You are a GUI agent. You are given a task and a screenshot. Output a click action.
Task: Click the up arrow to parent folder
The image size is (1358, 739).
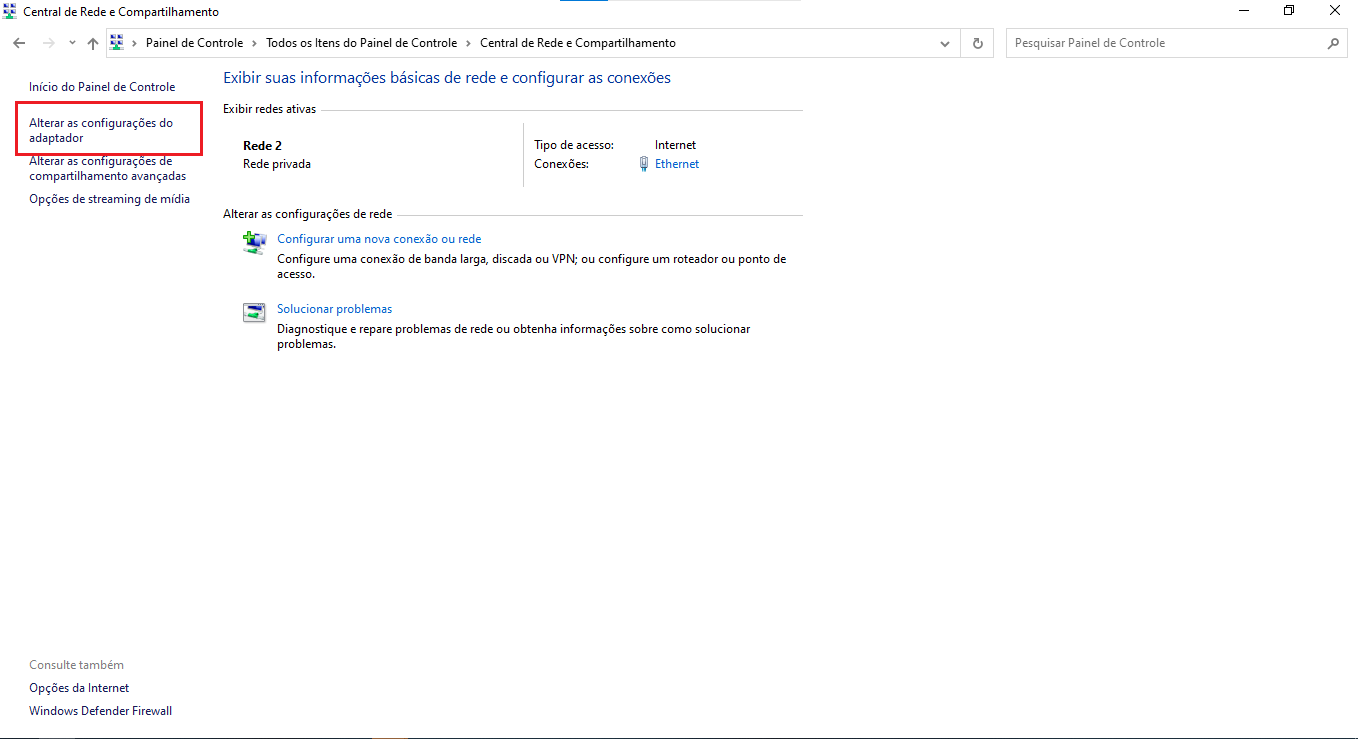click(93, 43)
